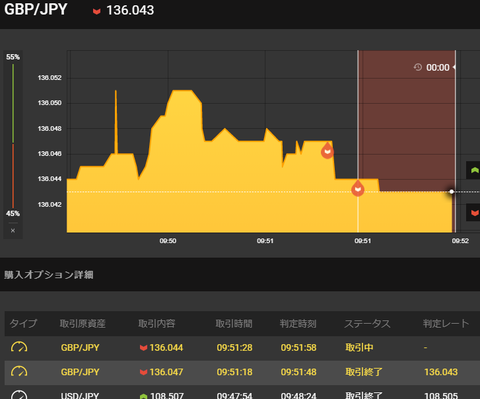Click the USD/JPY asset cell
480x399 pixels.
click(80, 395)
